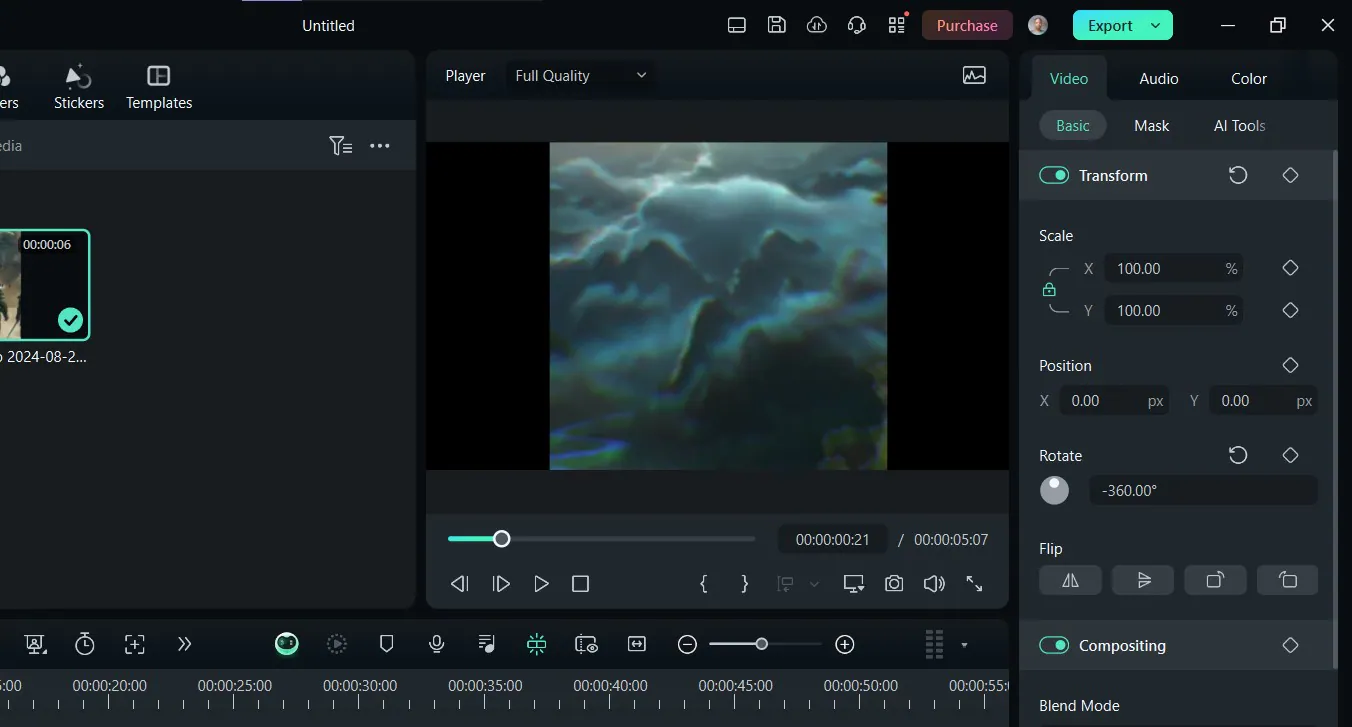Image resolution: width=1352 pixels, height=727 pixels.
Task: Switch to the Video properties tab
Action: (1069, 78)
